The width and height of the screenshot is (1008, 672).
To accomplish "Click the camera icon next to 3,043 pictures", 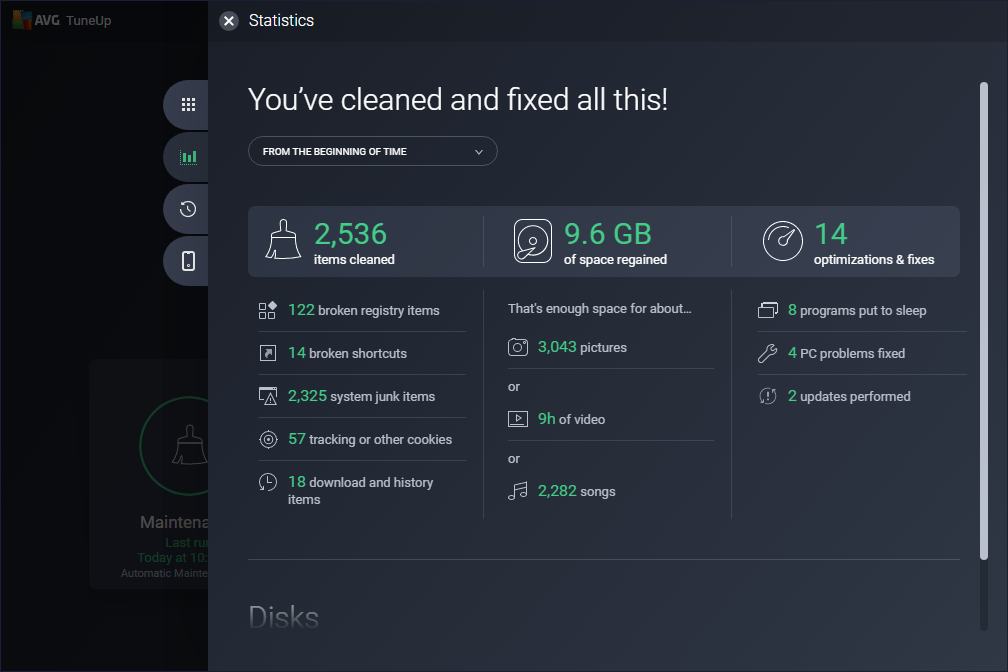I will pos(517,347).
